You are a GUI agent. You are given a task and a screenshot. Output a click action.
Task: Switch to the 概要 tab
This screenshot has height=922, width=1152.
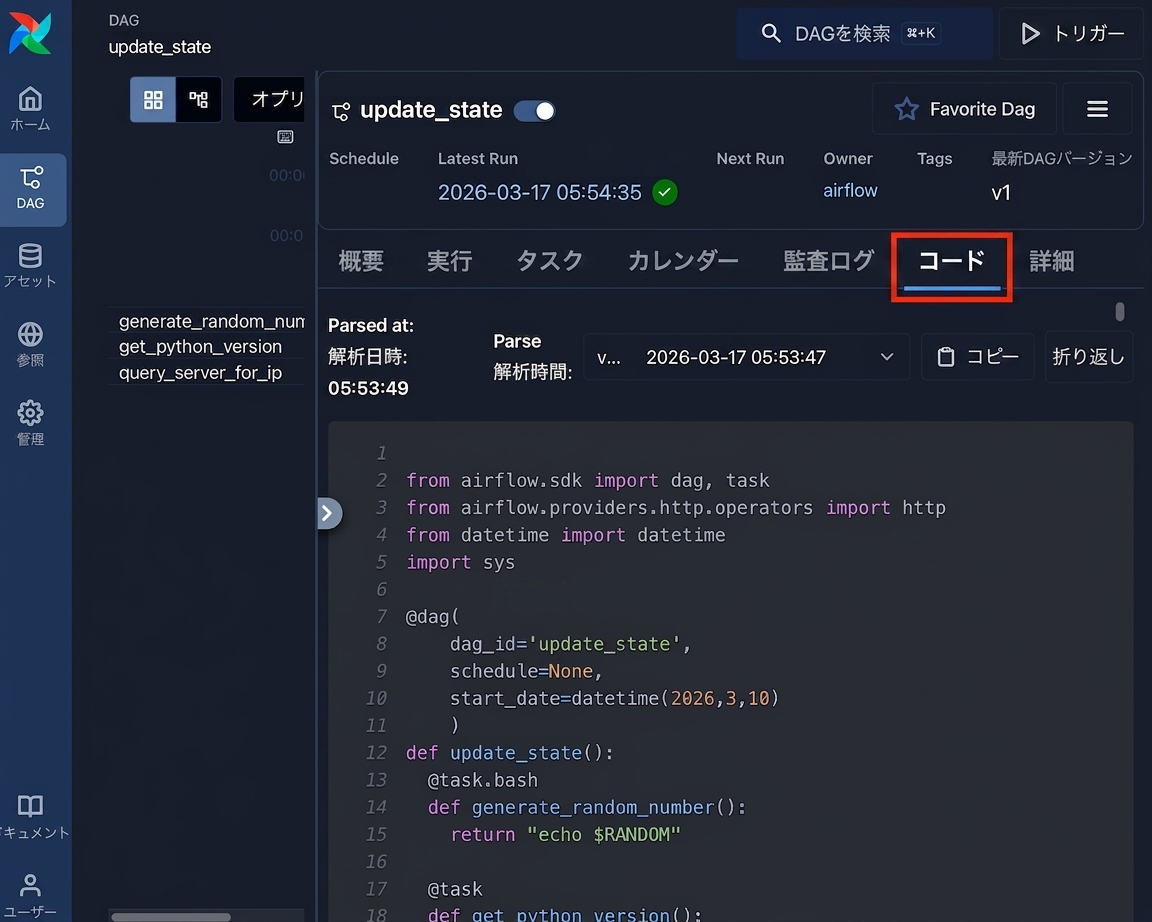pyautogui.click(x=361, y=261)
